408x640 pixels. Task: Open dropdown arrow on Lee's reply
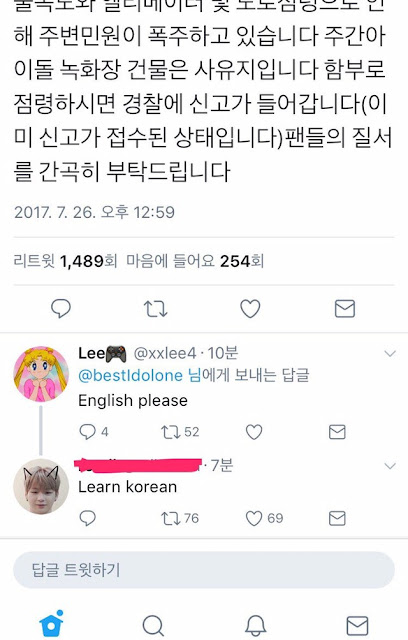(x=390, y=353)
